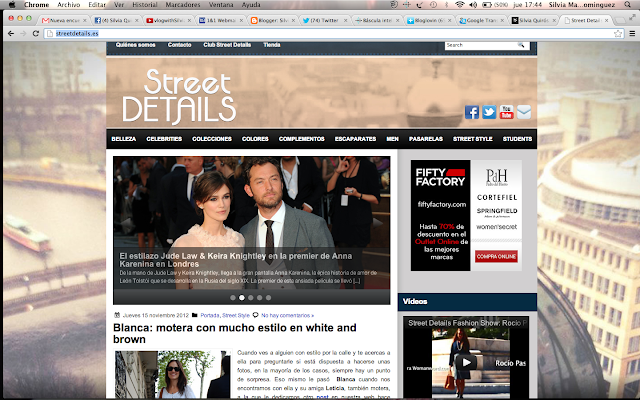This screenshot has height=400, width=640.
Task: Open the Tienda link
Action: click(x=272, y=45)
